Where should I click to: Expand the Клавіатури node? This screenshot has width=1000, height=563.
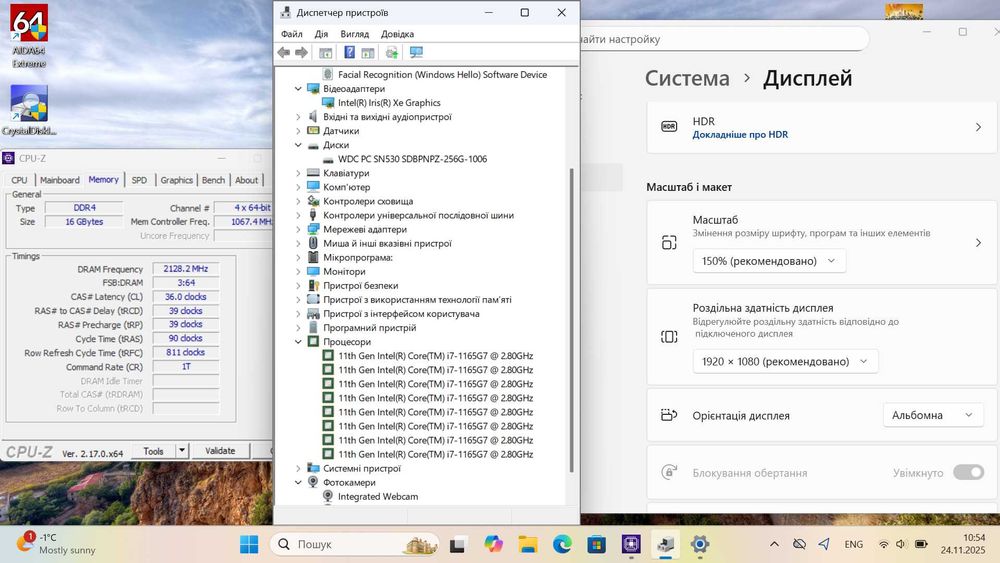[x=298, y=173]
